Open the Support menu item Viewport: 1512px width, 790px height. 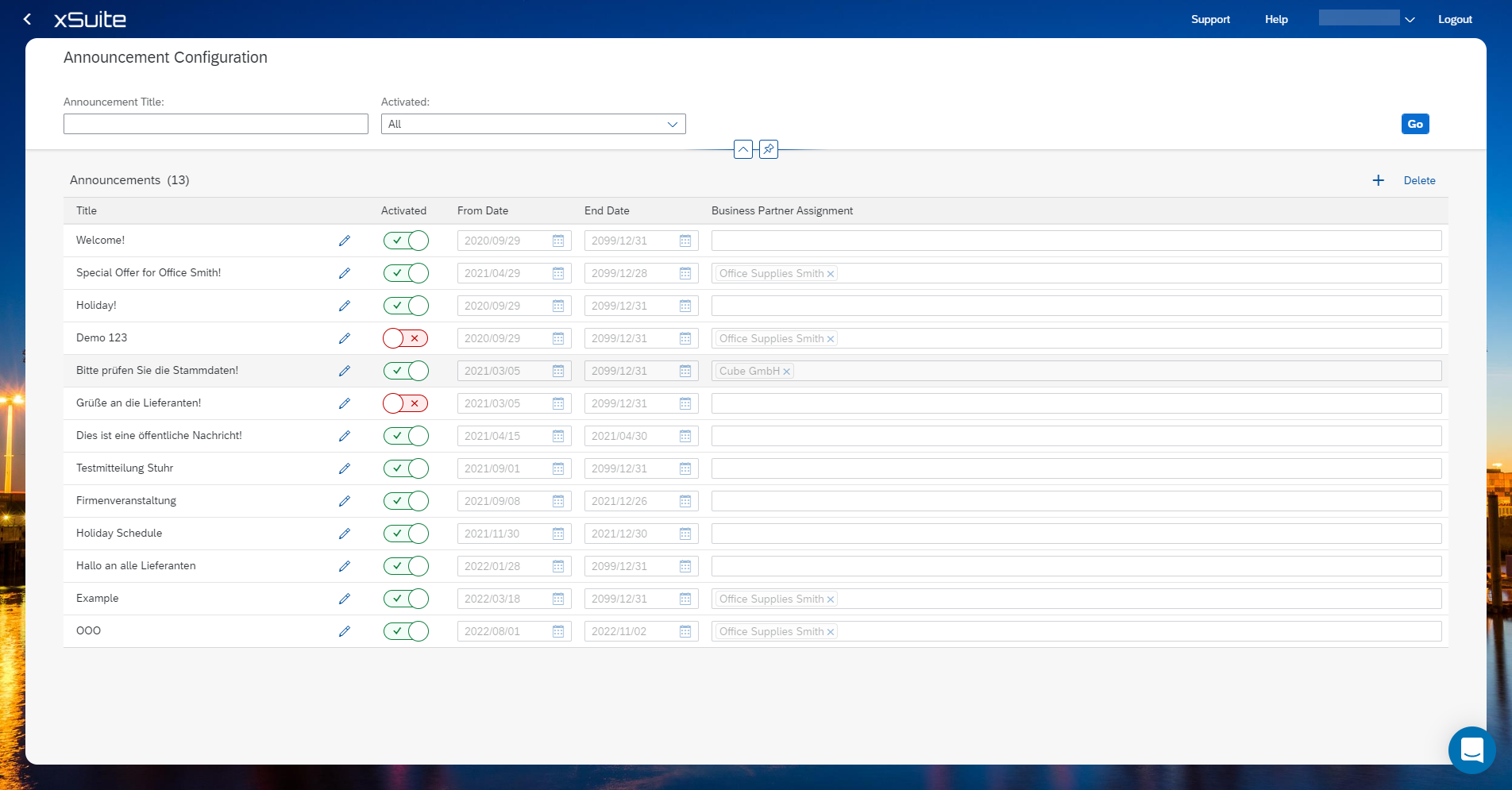coord(1210,19)
